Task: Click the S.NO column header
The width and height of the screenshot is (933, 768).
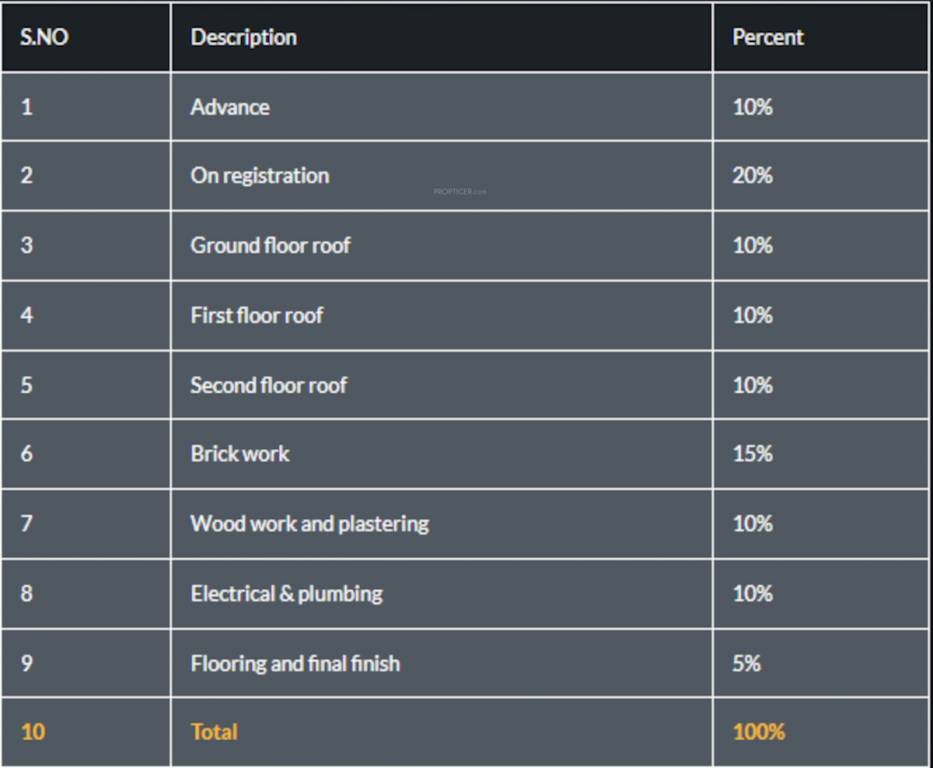Action: [45, 38]
